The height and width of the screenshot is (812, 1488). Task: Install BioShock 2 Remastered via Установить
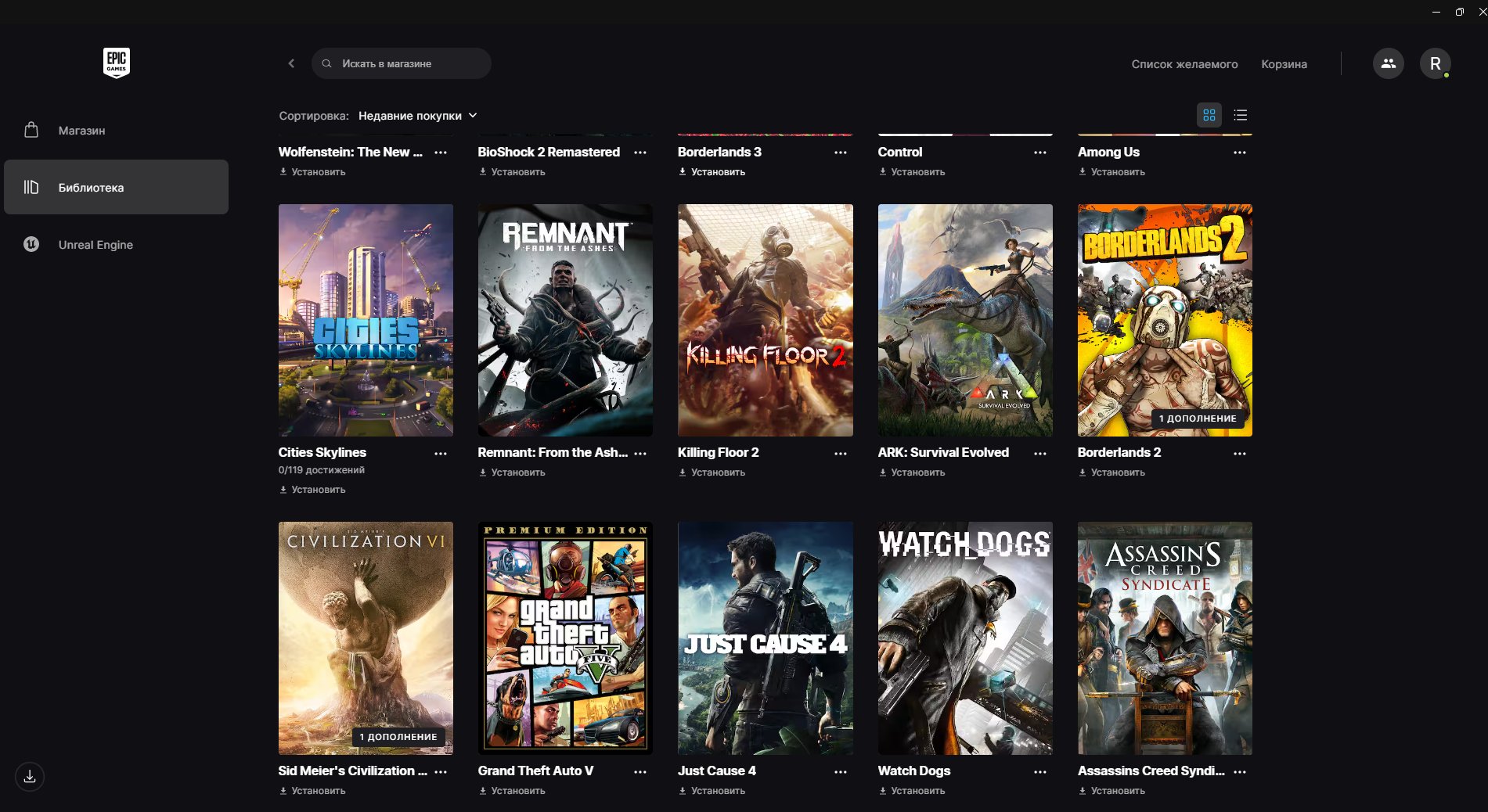512,172
